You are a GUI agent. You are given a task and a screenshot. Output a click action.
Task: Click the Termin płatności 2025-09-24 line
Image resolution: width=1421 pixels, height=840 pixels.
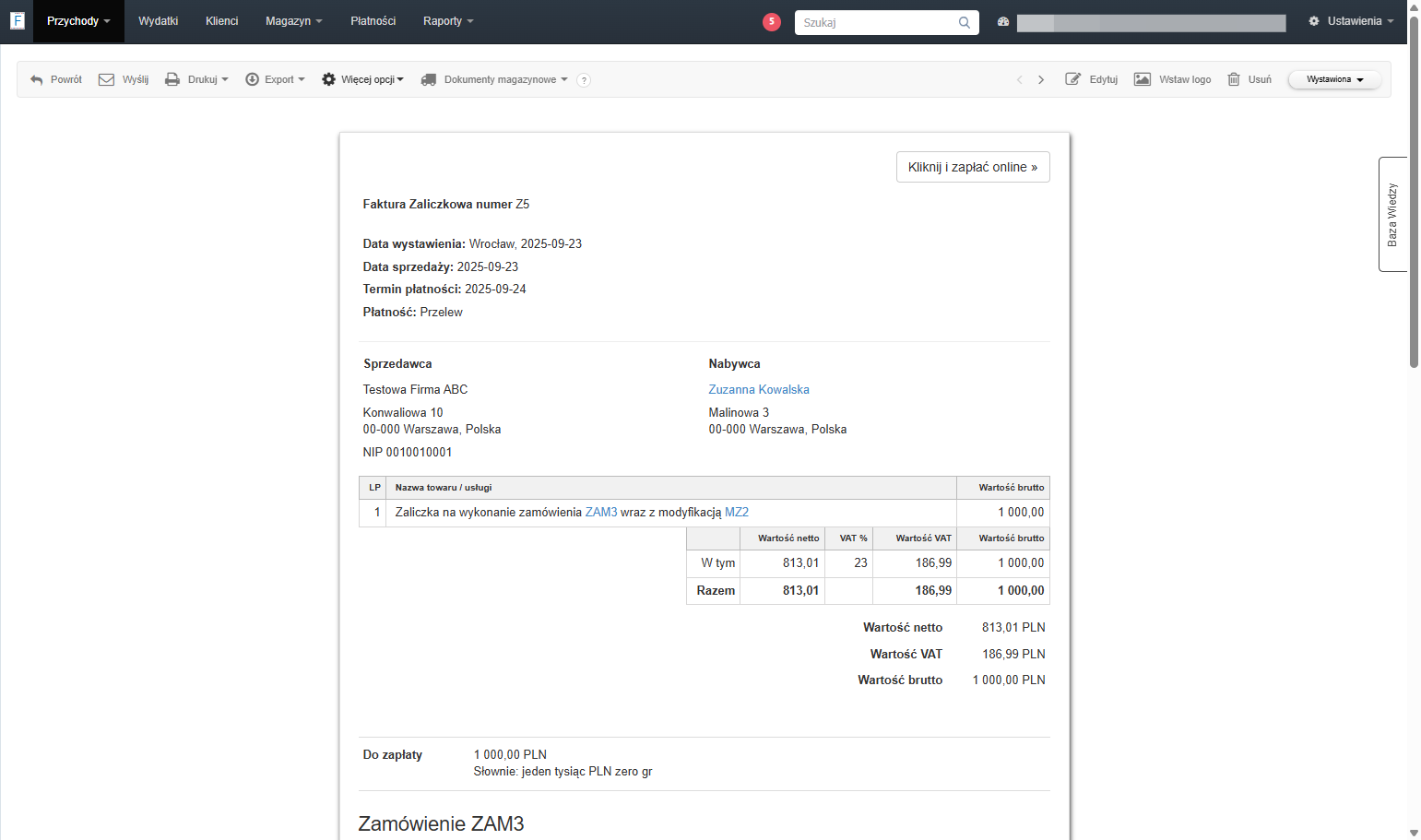444,290
